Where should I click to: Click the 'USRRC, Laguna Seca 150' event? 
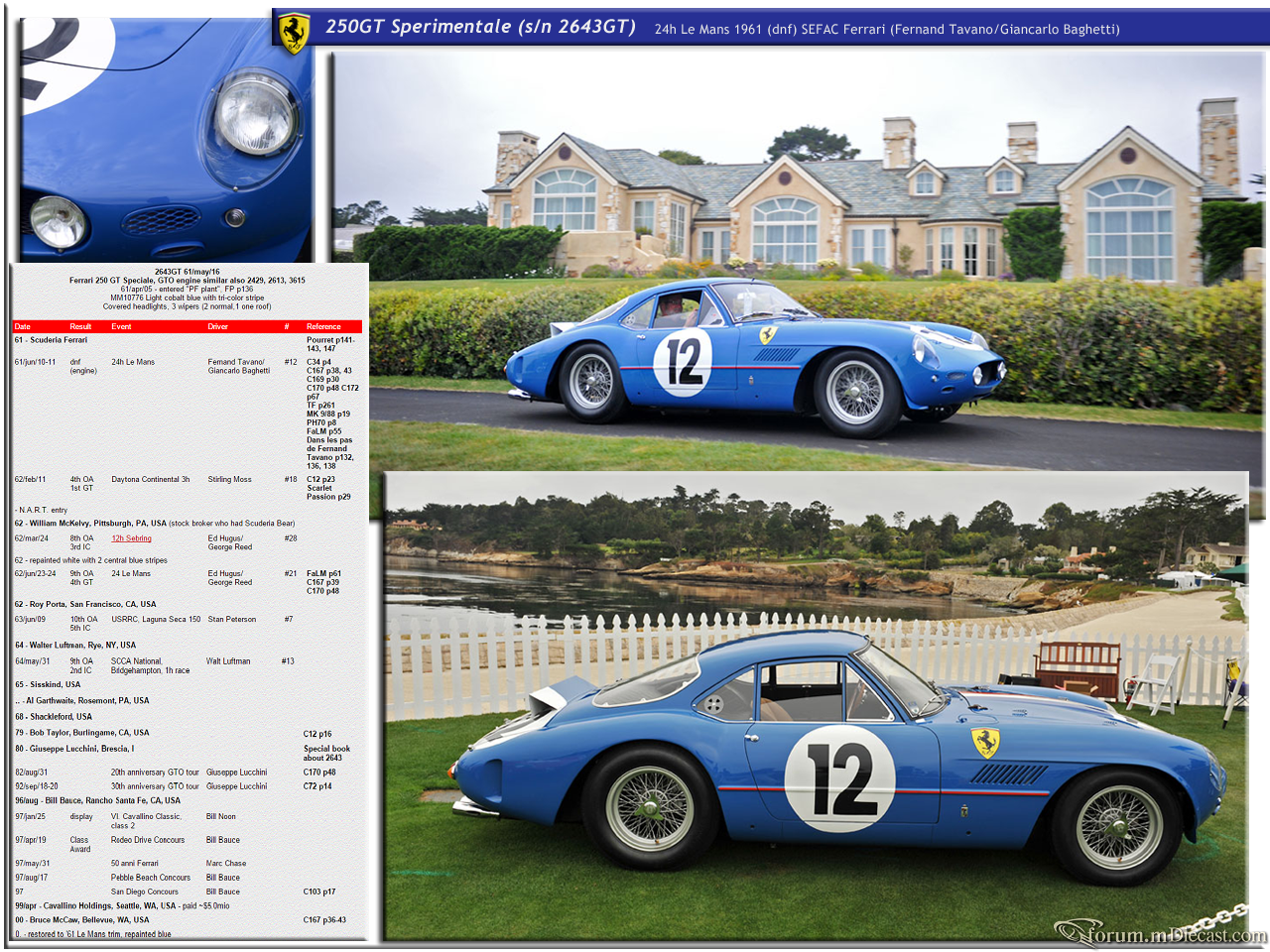point(156,619)
